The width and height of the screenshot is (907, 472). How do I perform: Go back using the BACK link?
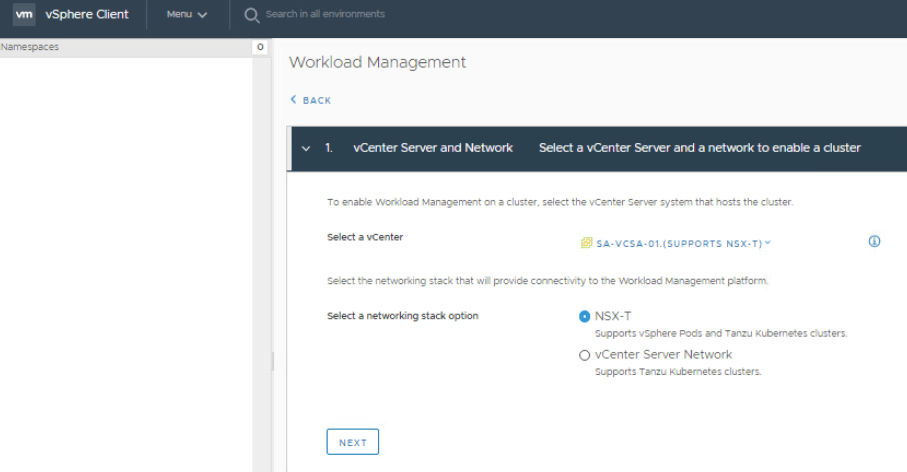317,101
